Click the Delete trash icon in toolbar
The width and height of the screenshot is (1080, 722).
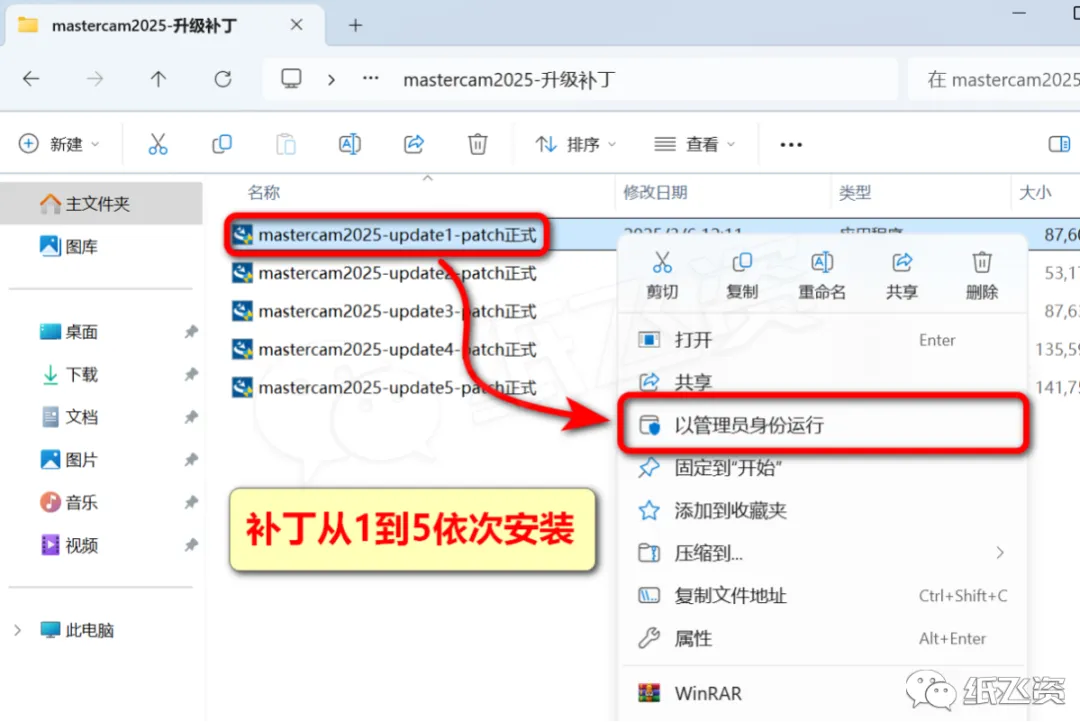(477, 144)
